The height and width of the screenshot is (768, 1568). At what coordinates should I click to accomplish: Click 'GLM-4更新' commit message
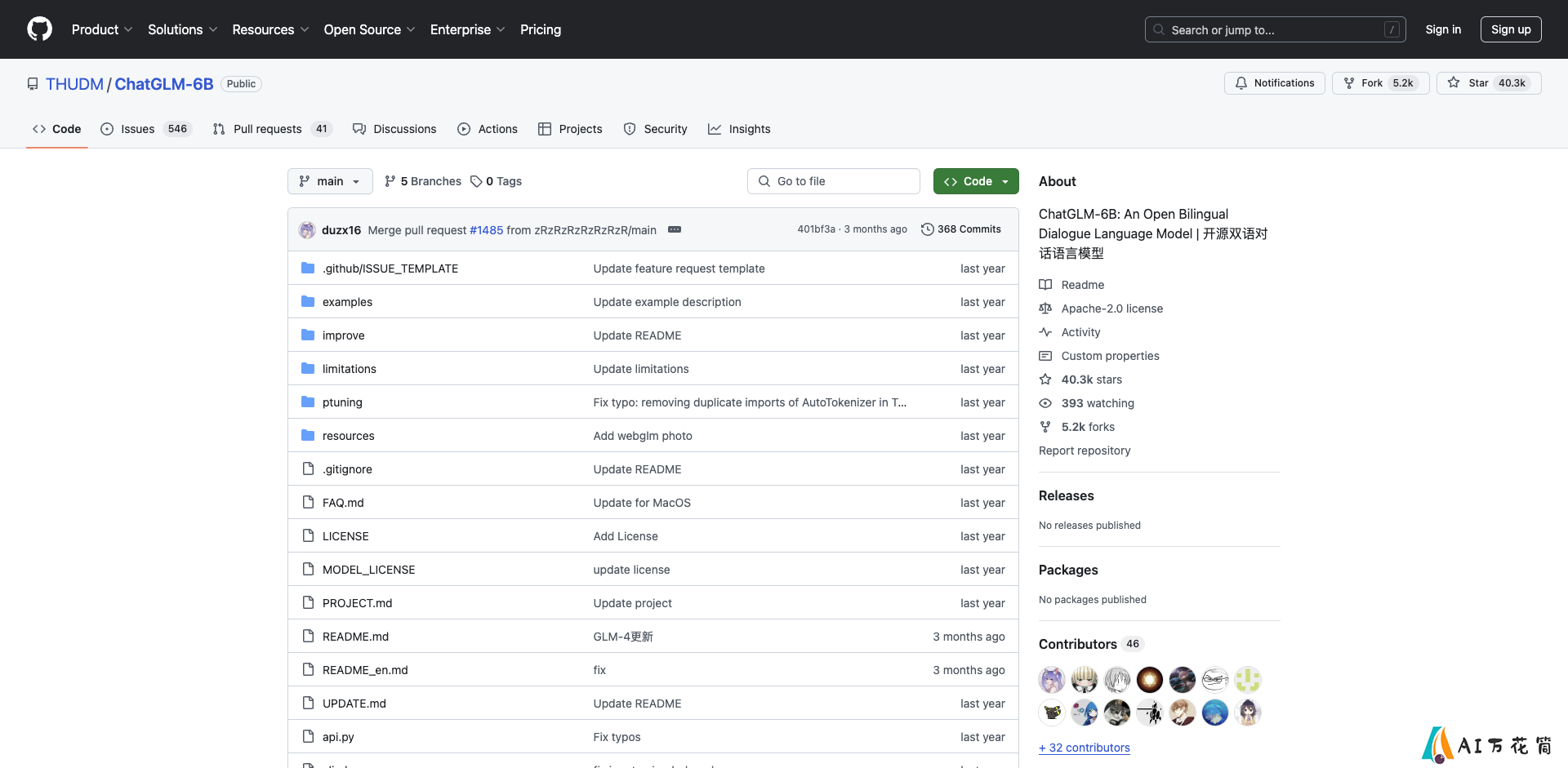pos(623,637)
